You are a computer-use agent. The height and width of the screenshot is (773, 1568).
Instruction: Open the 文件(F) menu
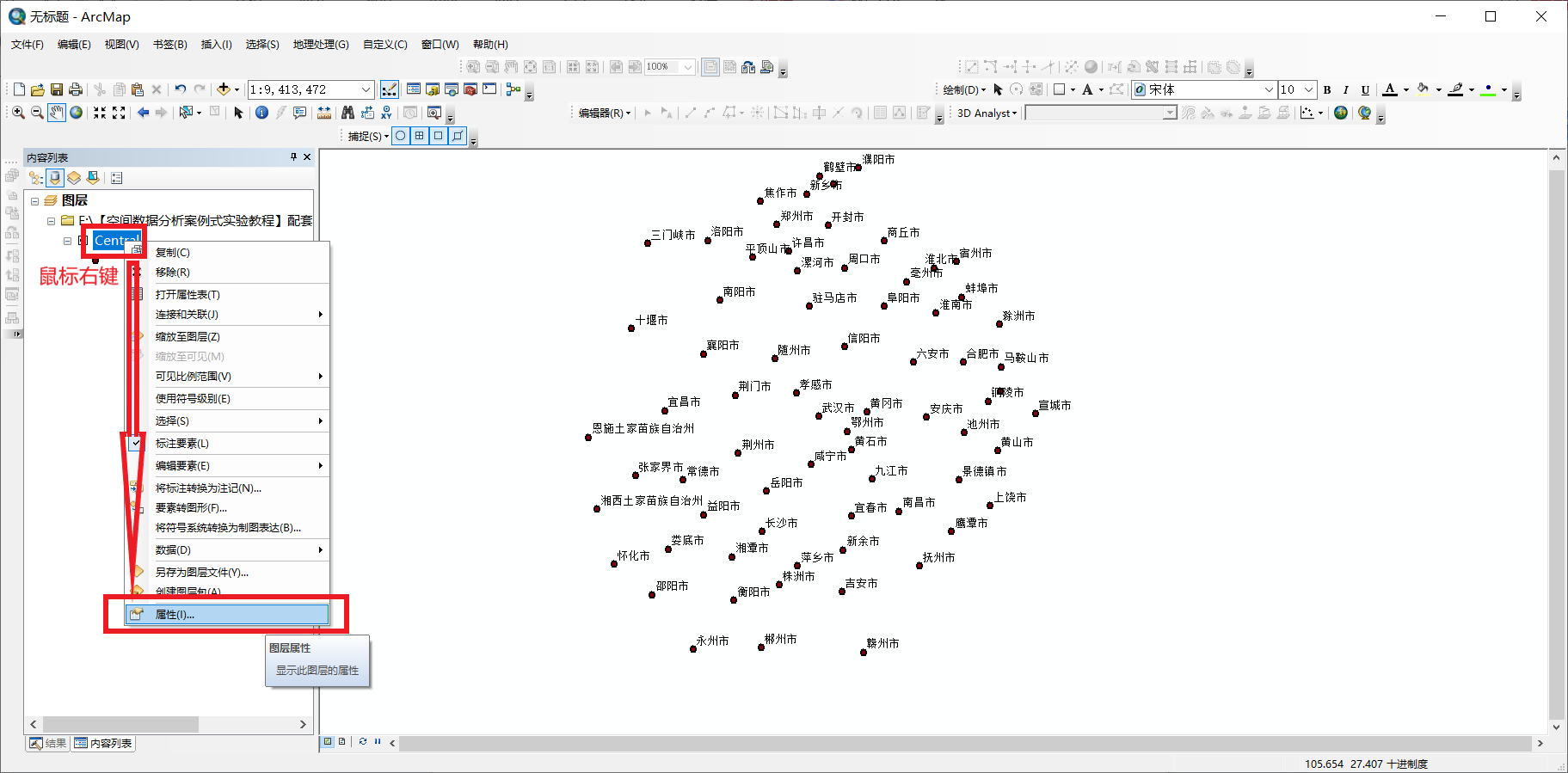[x=28, y=45]
